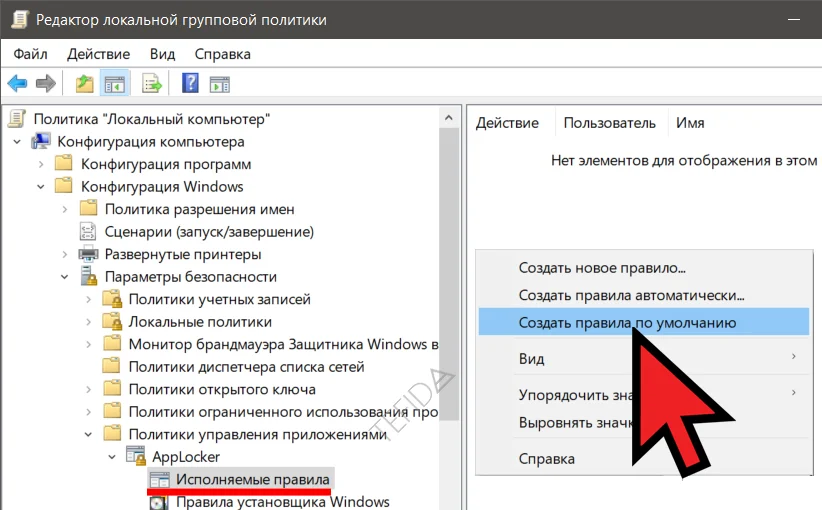Choose Создать новое правило… from context menu
This screenshot has width=822, height=510.
(x=644, y=268)
